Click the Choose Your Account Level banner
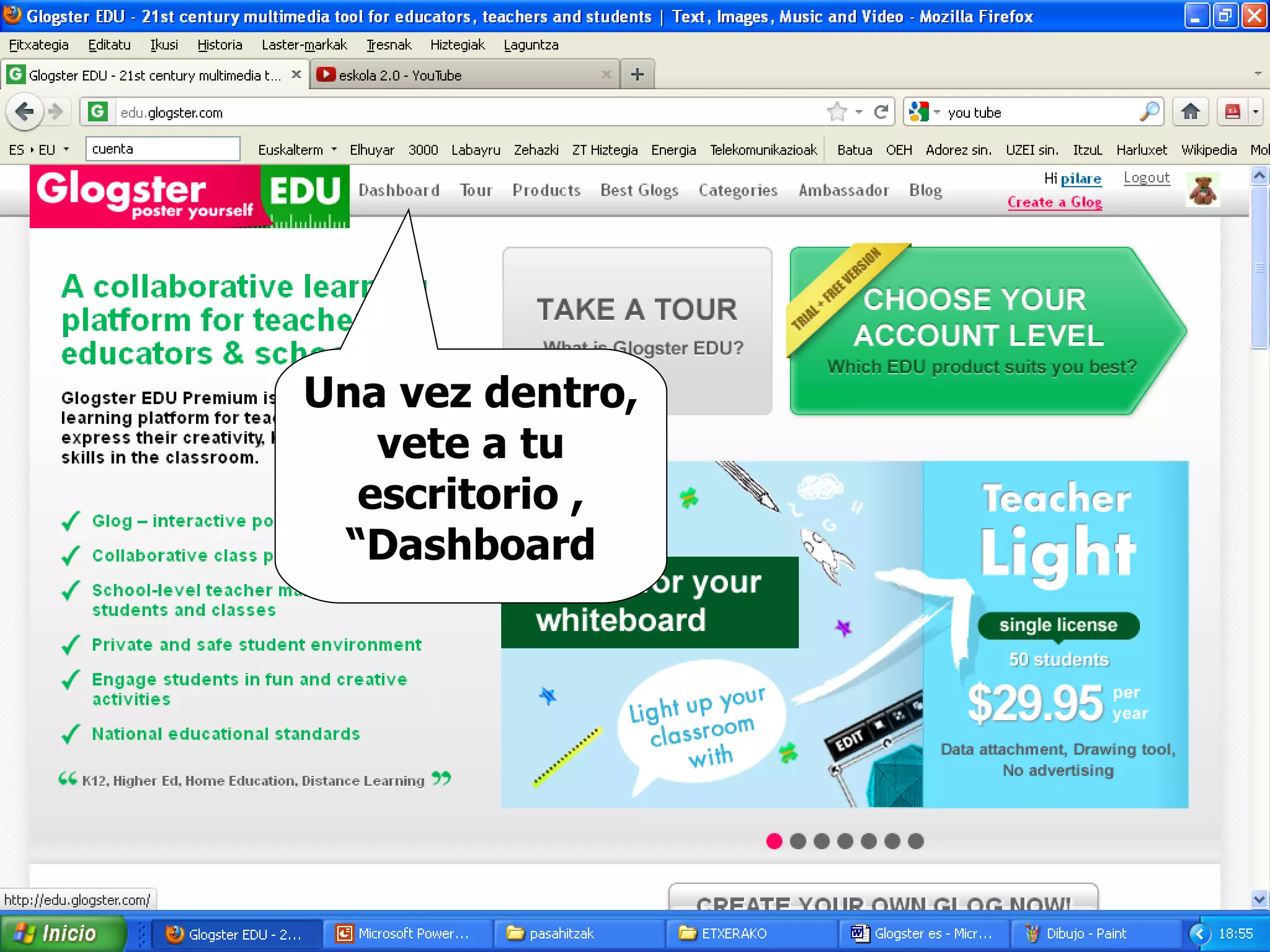Screen dimensions: 1270x952 [987, 331]
